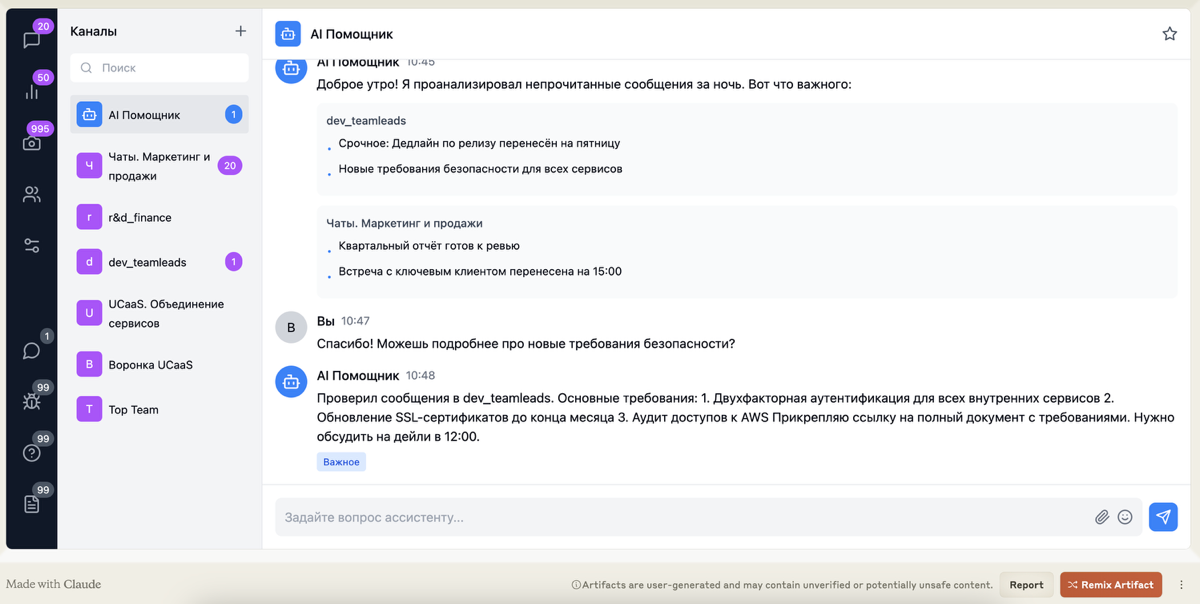The image size is (1200, 604).
Task: Send the message with the paper plane button
Action: click(x=1163, y=517)
